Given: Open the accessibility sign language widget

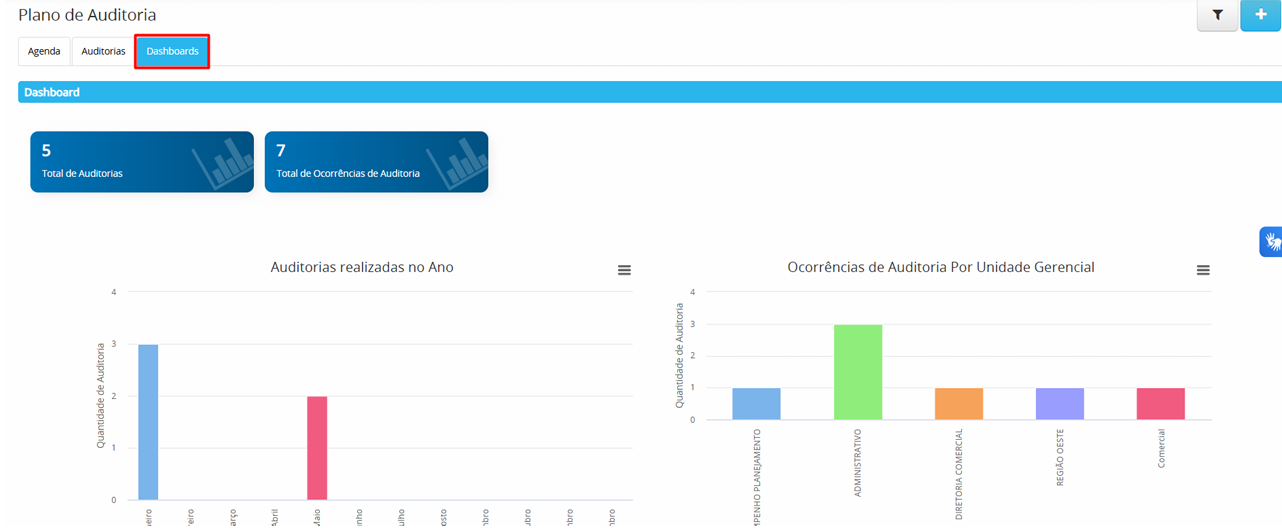Looking at the screenshot, I should point(1270,242).
